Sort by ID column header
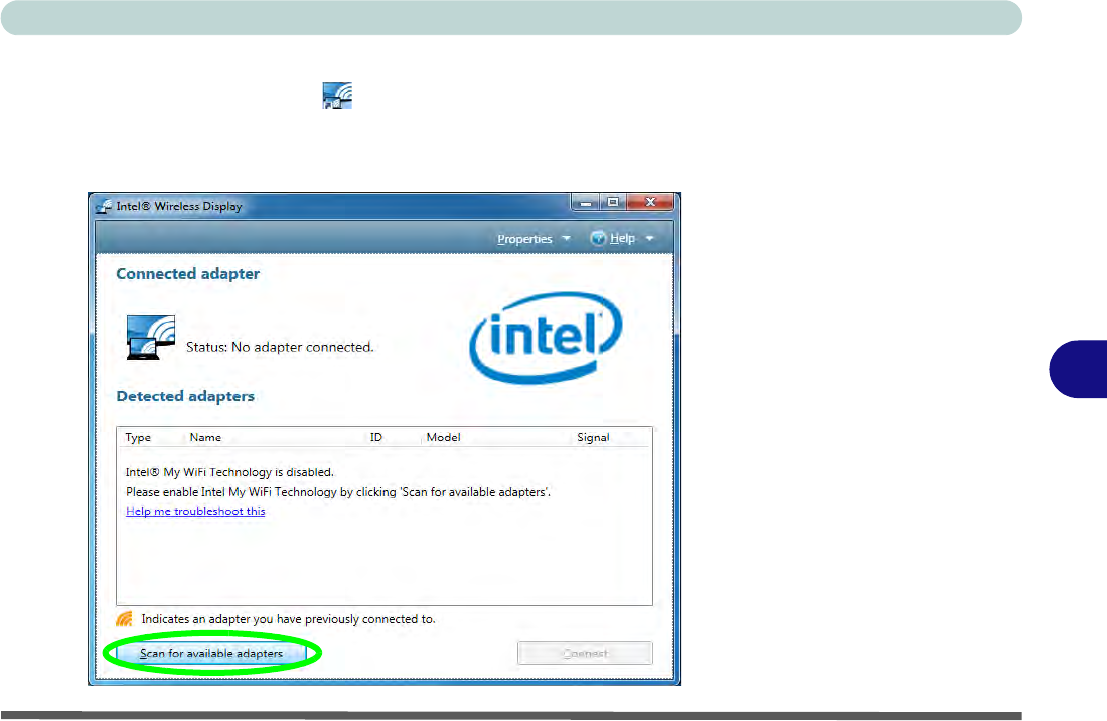 (x=376, y=437)
